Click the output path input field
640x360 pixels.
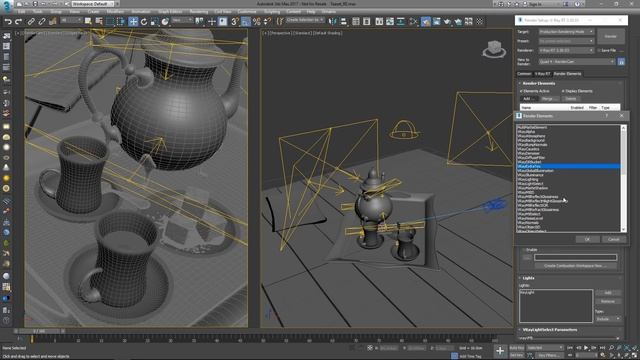point(576,258)
